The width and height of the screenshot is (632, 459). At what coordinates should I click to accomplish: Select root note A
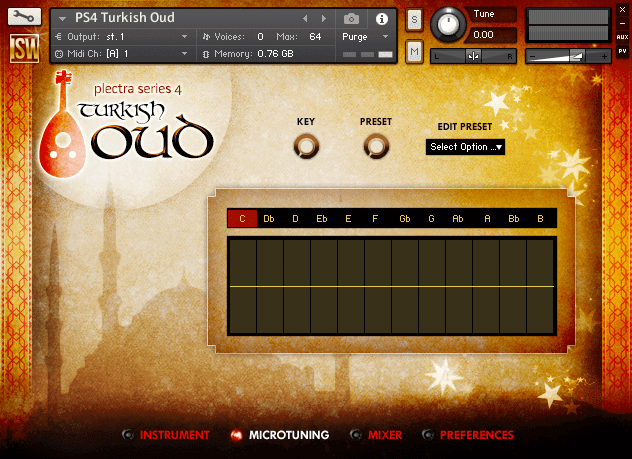click(487, 219)
